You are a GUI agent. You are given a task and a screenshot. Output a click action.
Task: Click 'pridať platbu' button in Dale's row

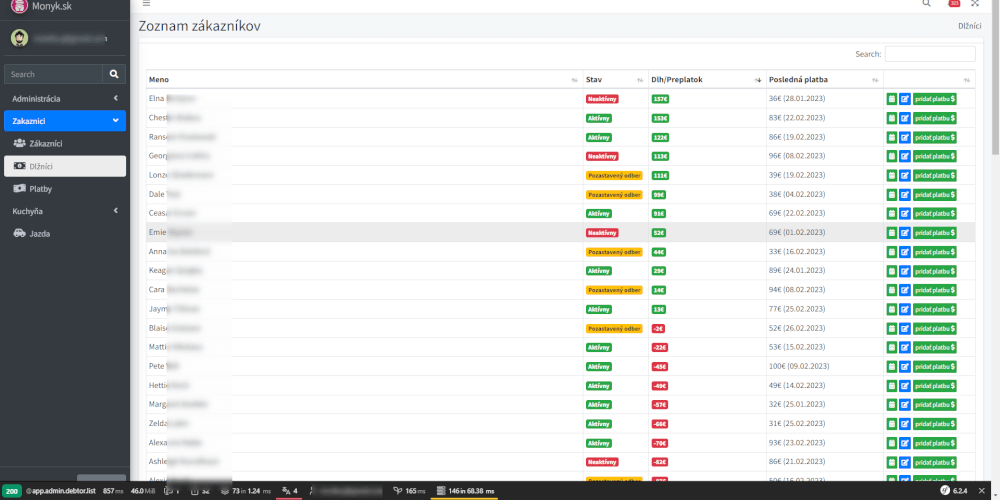(x=934, y=194)
